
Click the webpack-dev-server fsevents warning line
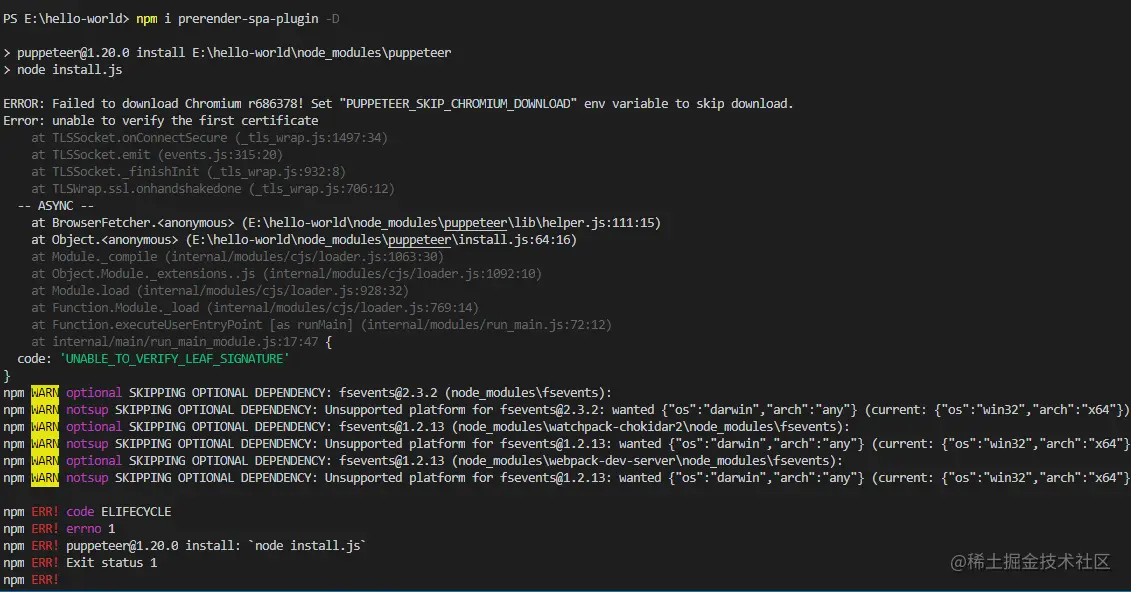(x=423, y=461)
